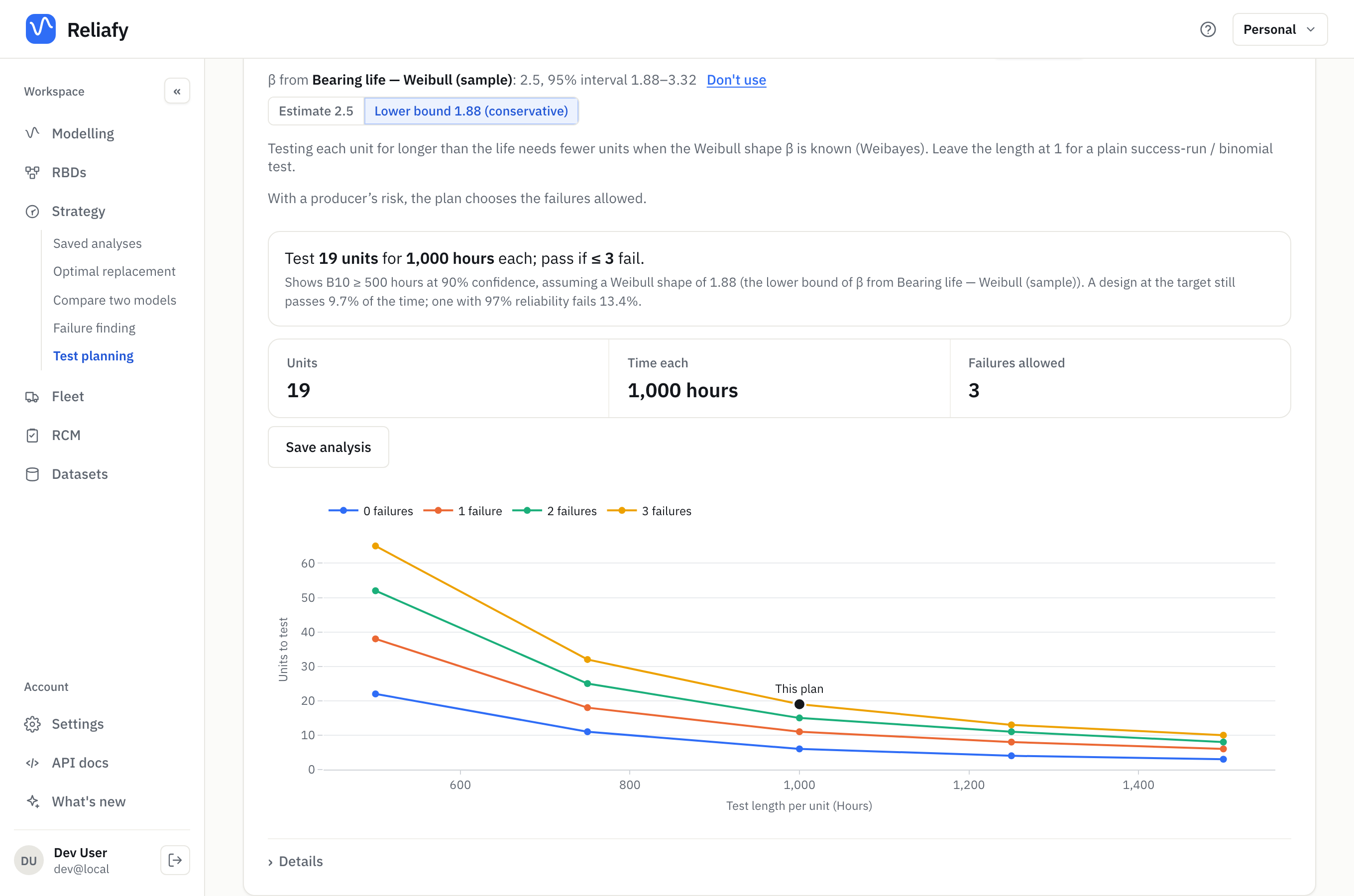Image resolution: width=1354 pixels, height=896 pixels.
Task: Navigate to Failure finding
Action: pos(94,328)
